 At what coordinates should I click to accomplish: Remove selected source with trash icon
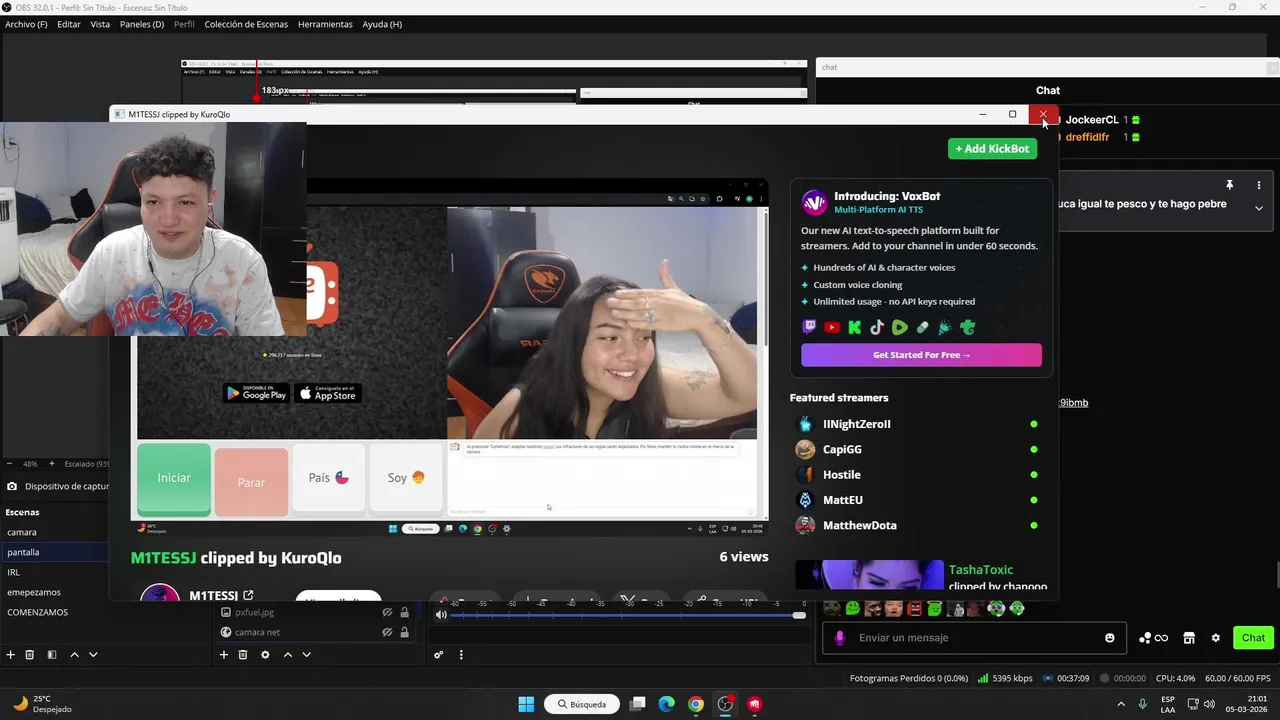click(x=243, y=655)
